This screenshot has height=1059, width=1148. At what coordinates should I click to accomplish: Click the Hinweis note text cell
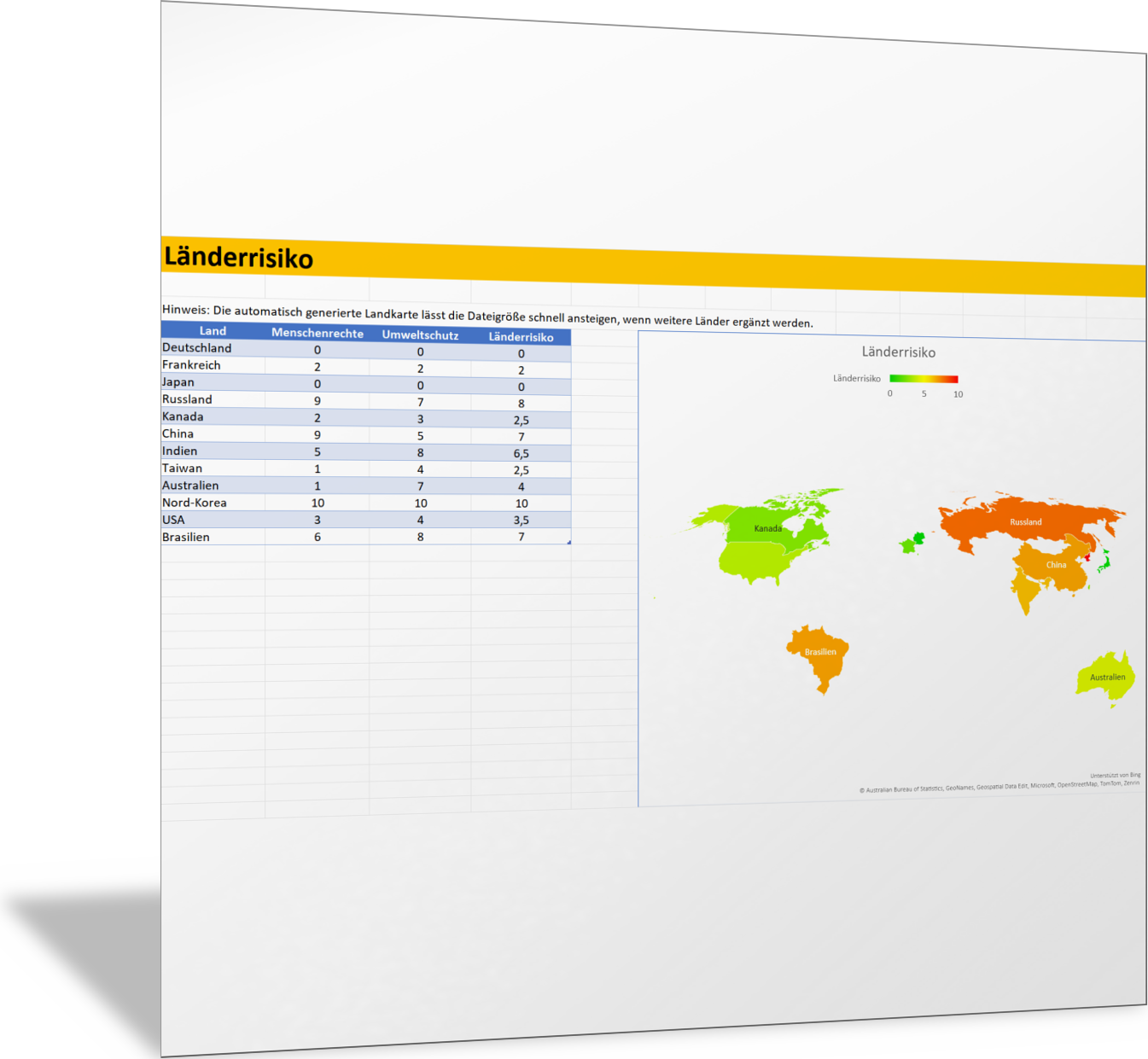tap(487, 316)
